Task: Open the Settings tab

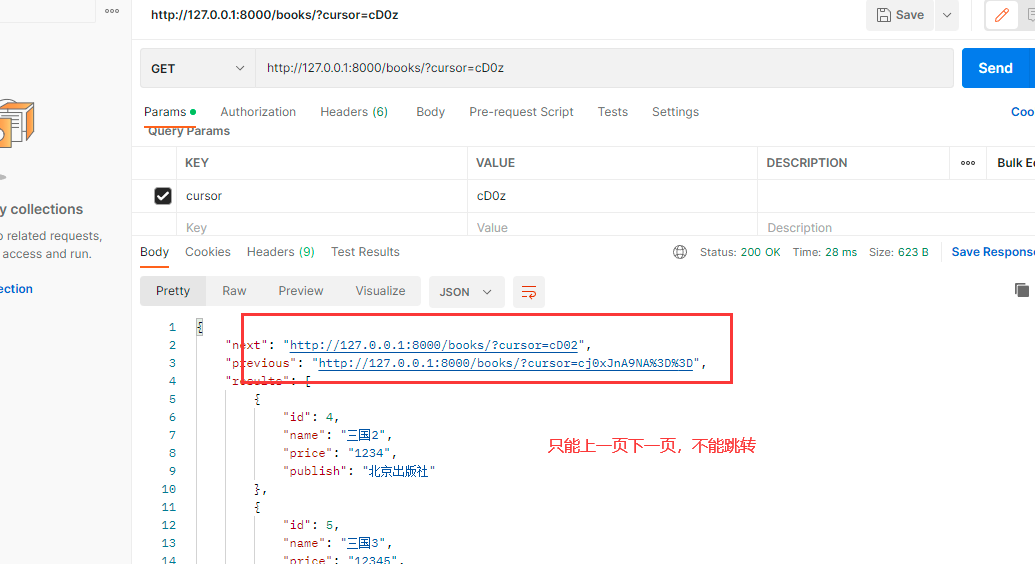Action: coord(675,112)
